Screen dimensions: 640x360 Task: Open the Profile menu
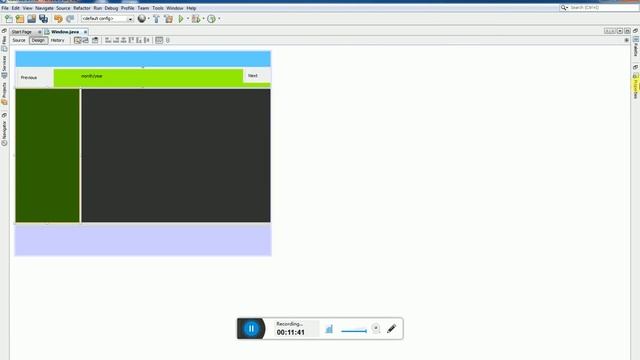click(x=127, y=8)
